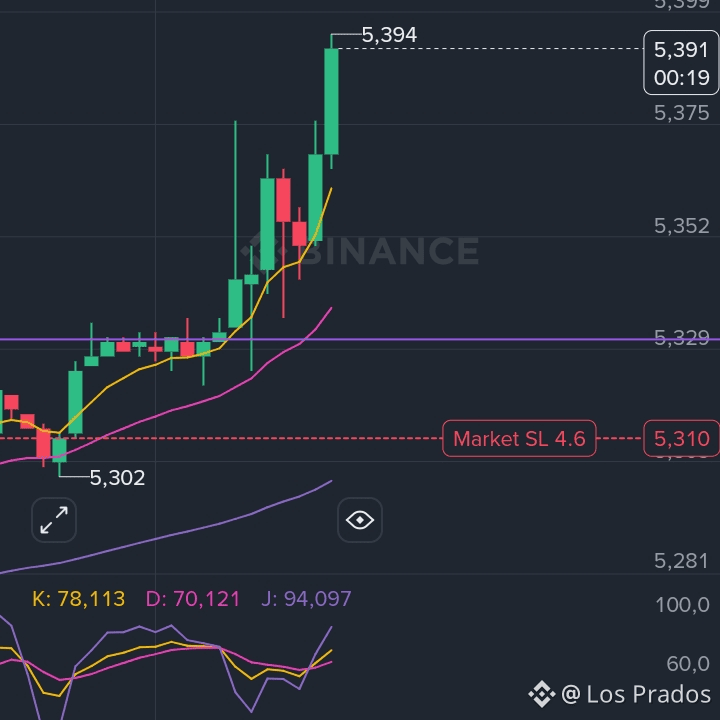Click the countdown timer 00:19
The image size is (720, 720).
(x=681, y=78)
